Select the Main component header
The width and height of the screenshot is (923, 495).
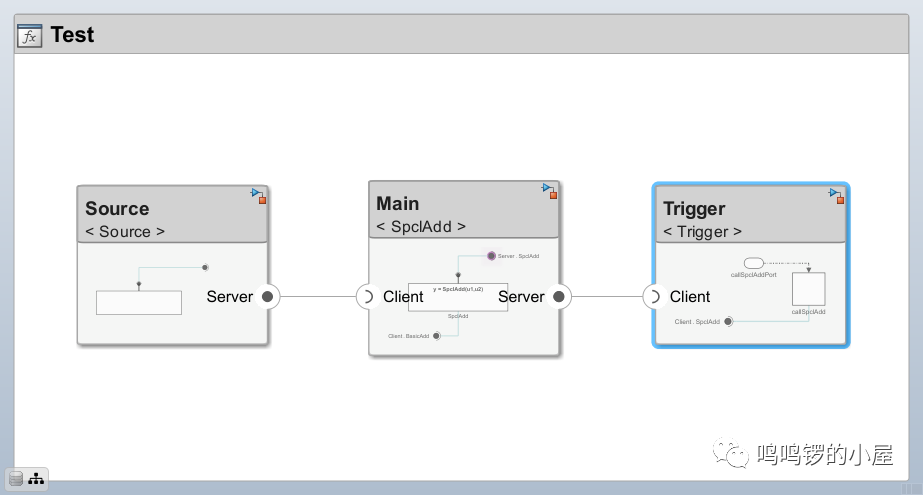coord(463,213)
